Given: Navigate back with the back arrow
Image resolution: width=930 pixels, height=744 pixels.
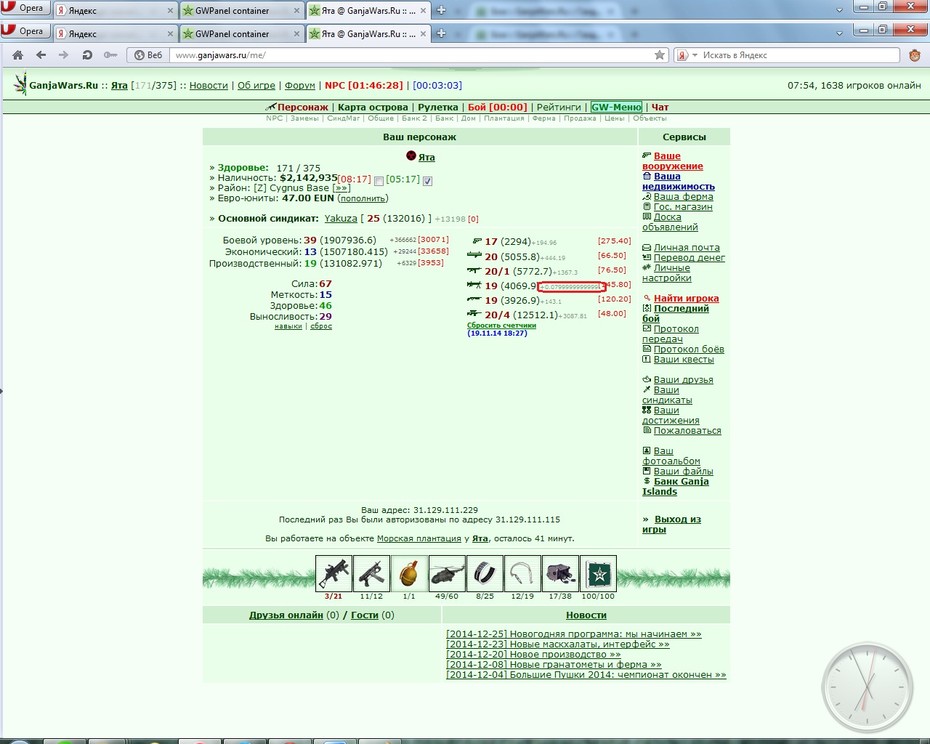Looking at the screenshot, I should click(41, 55).
